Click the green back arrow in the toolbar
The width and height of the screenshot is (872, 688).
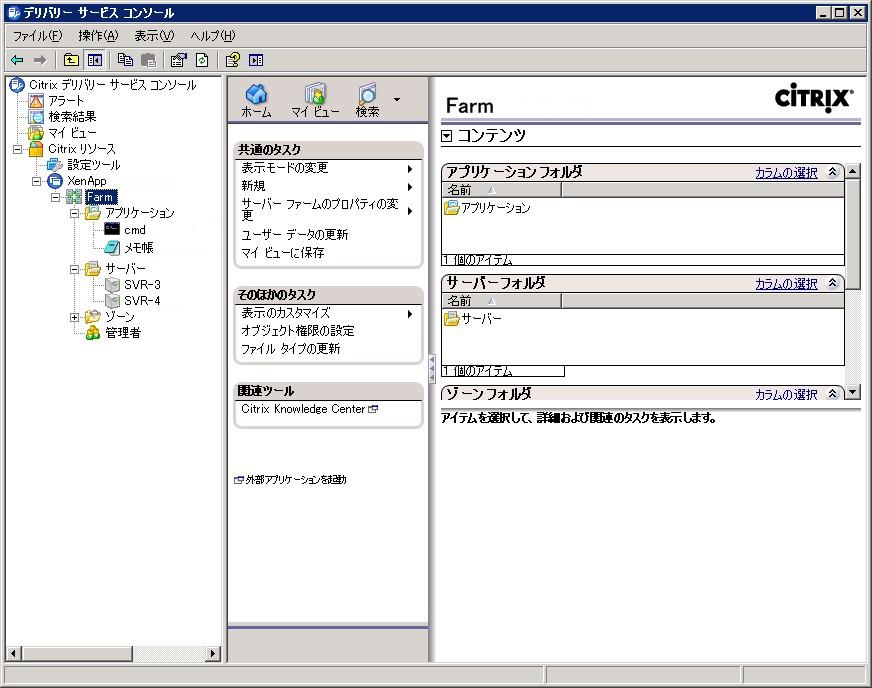pyautogui.click(x=17, y=60)
